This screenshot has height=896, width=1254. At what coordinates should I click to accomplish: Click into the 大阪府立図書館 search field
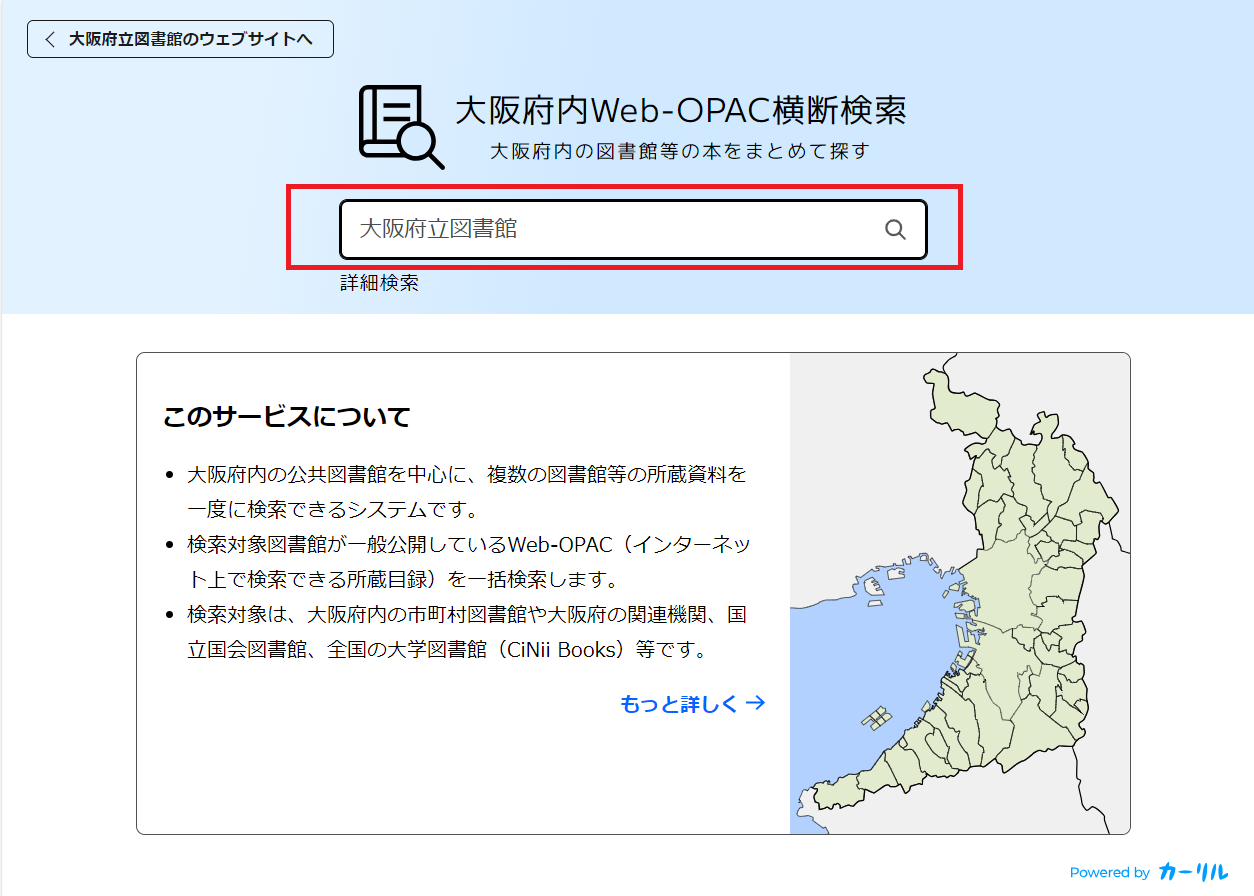point(633,230)
